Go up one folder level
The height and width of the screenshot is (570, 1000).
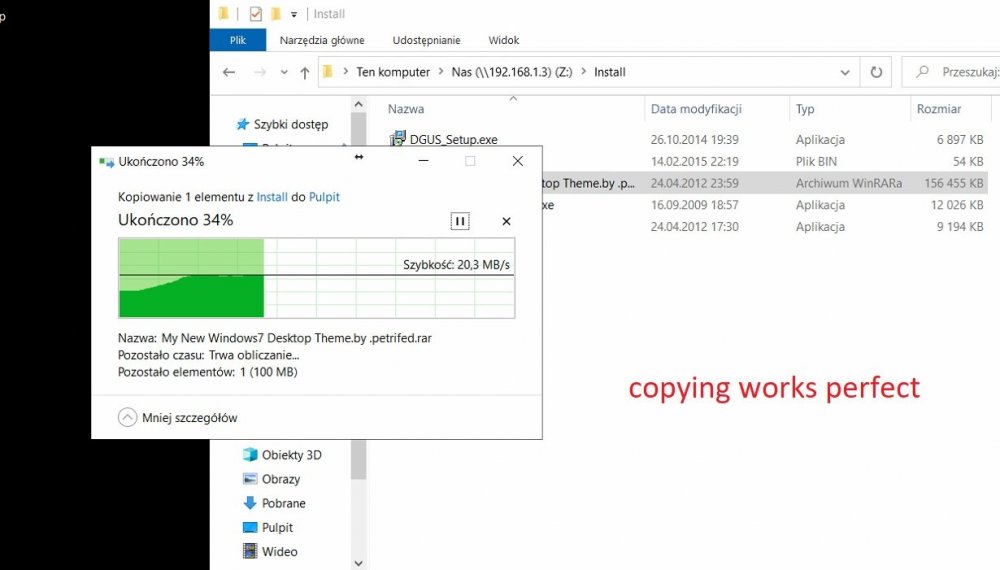[305, 73]
